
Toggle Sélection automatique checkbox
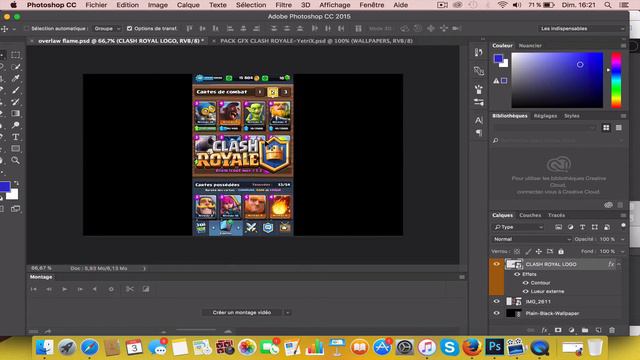(27, 29)
